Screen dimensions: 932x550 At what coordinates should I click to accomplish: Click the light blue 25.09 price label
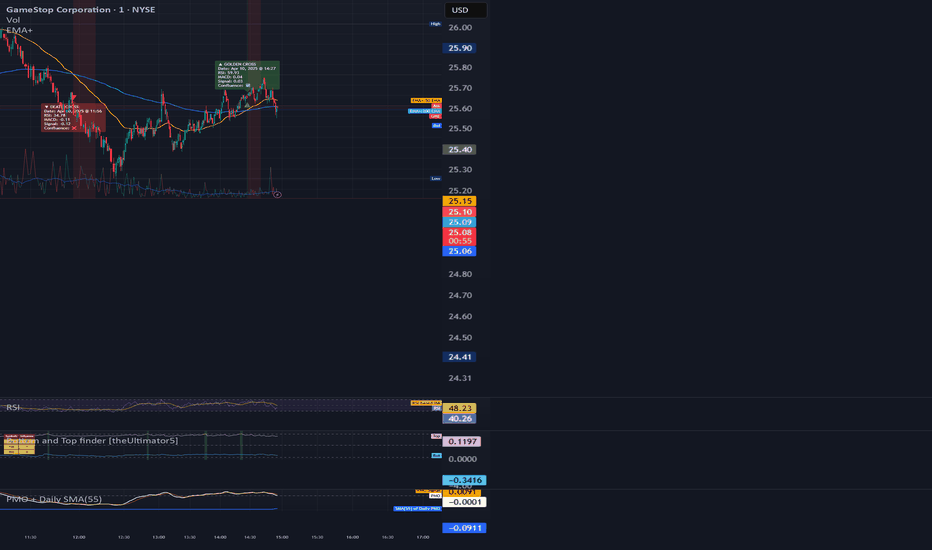[459, 222]
